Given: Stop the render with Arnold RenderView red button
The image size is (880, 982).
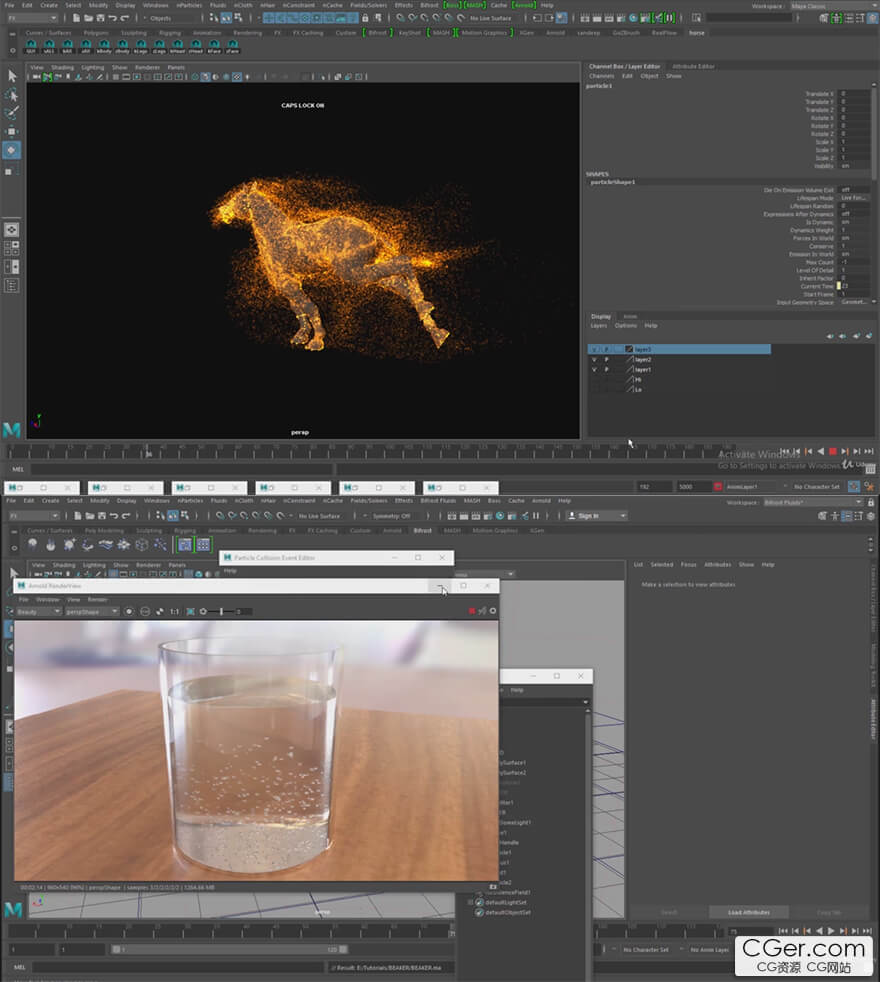Looking at the screenshot, I should pyautogui.click(x=472, y=611).
